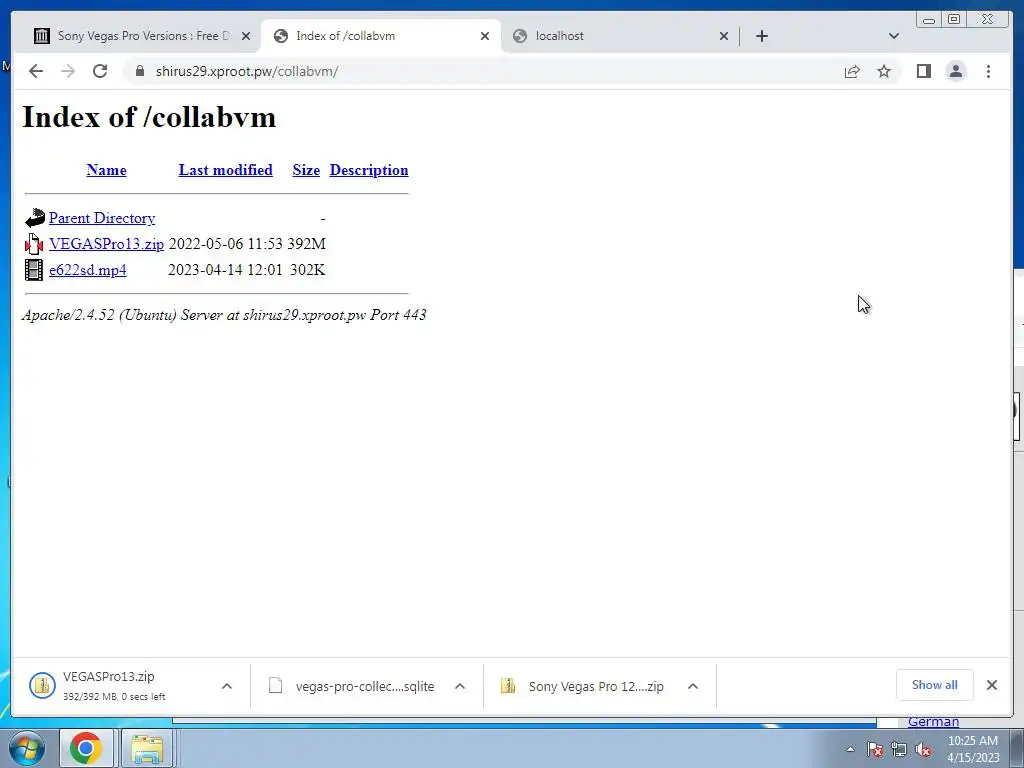Open a new browser tab
Image resolution: width=1024 pixels, height=768 pixels.
tap(761, 36)
